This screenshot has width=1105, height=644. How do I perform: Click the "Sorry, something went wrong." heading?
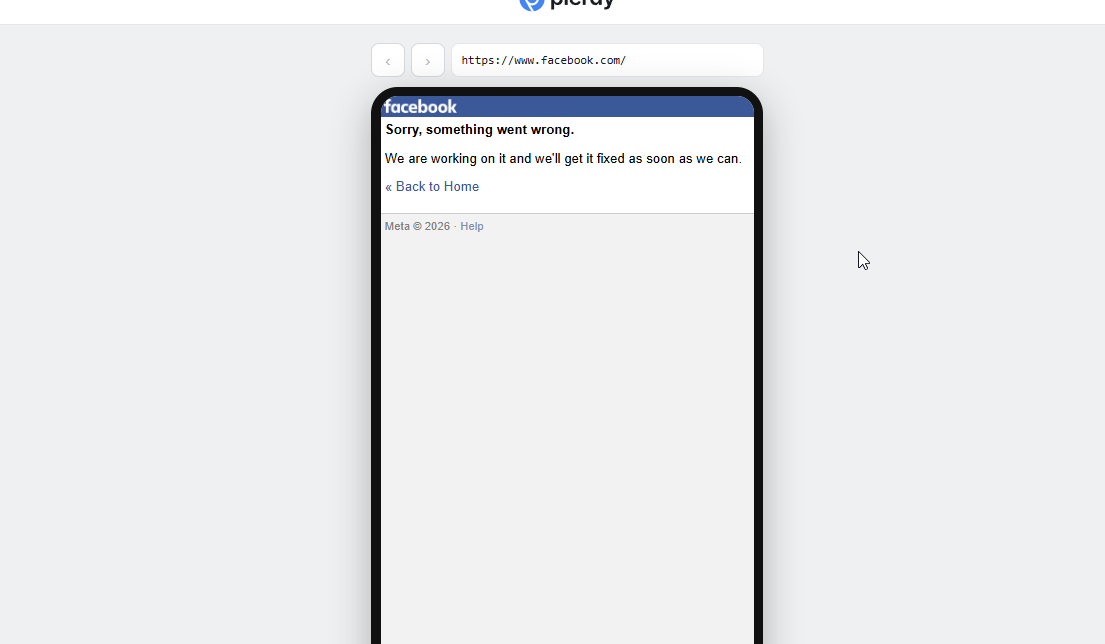[480, 130]
